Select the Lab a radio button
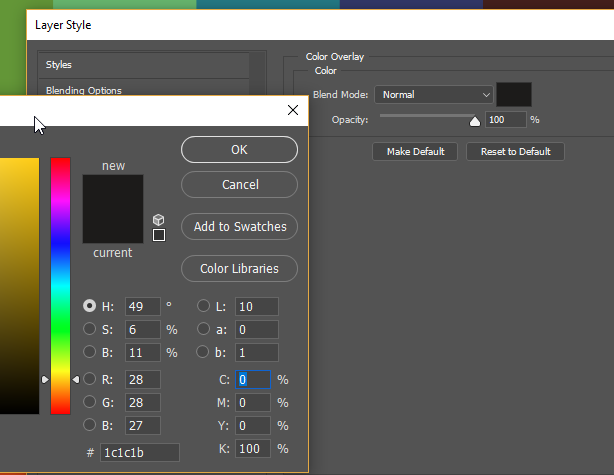Viewport: 614px width, 475px height. (203, 329)
